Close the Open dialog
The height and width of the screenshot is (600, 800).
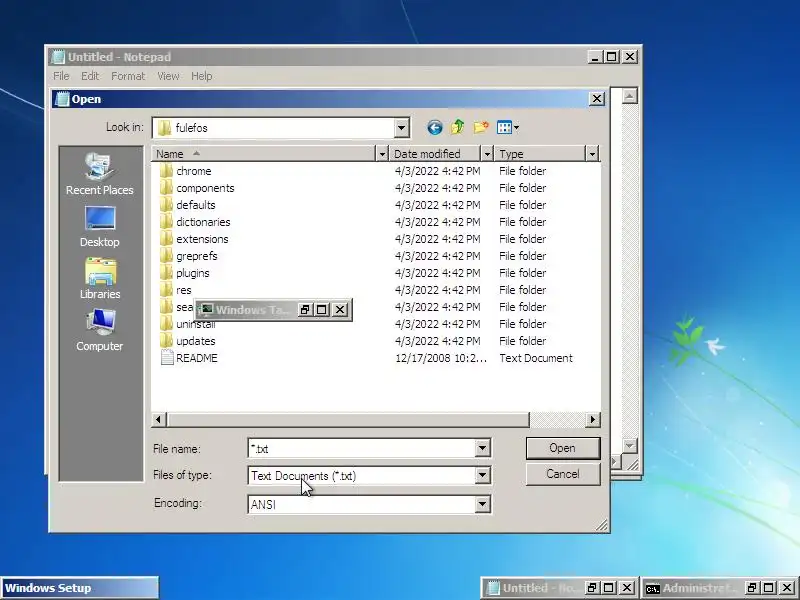pos(597,98)
